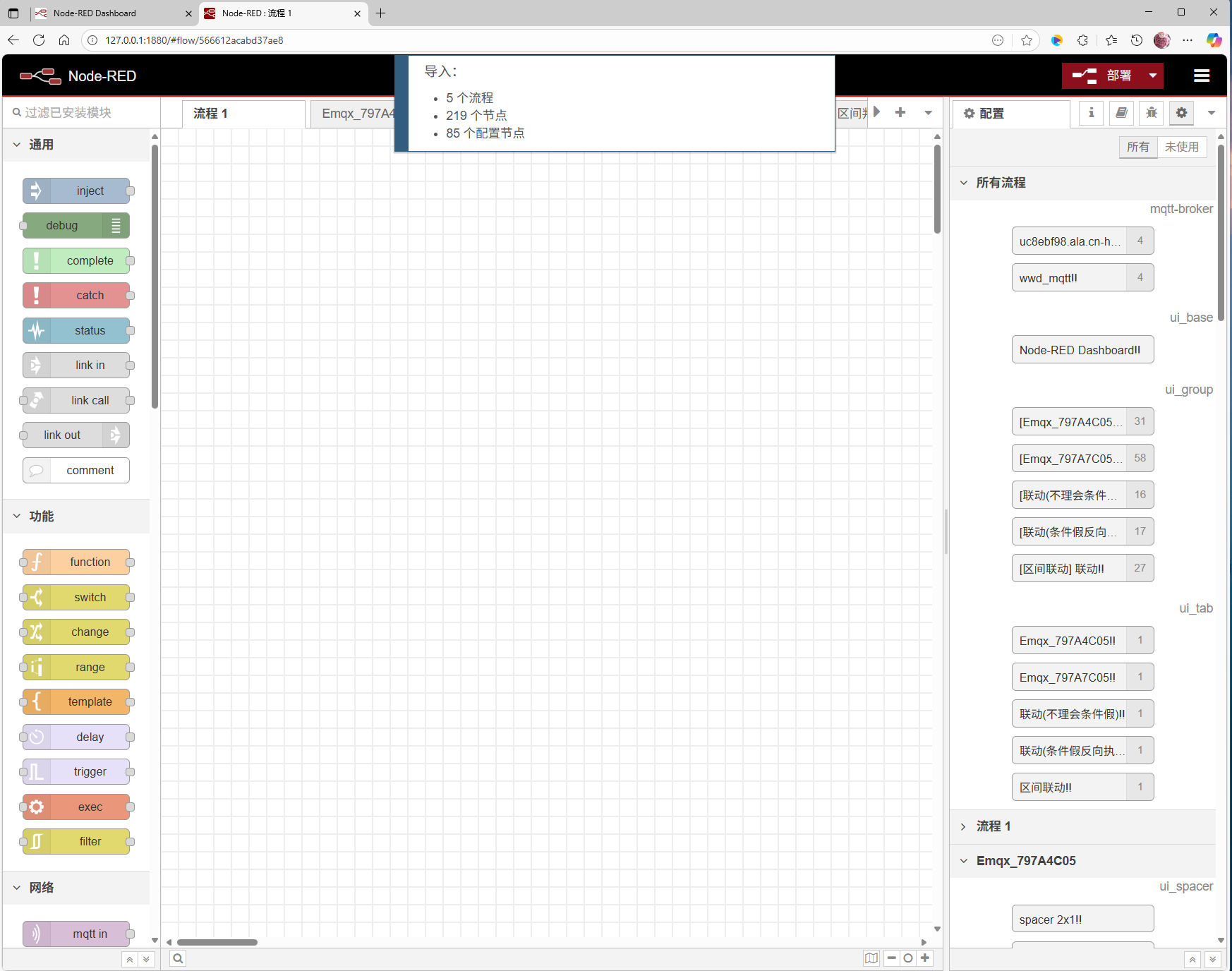The image size is (1232, 971).
Task: Switch to the Emqx_797A4 flow tab
Action: point(355,114)
